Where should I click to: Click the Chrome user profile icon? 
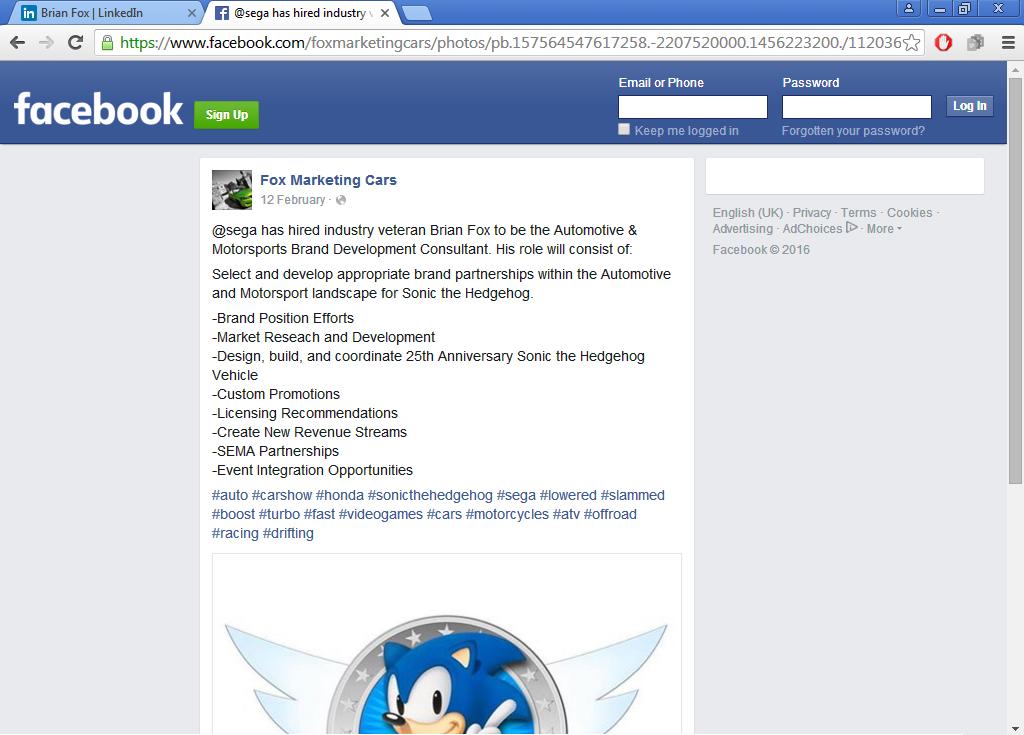coord(908,8)
